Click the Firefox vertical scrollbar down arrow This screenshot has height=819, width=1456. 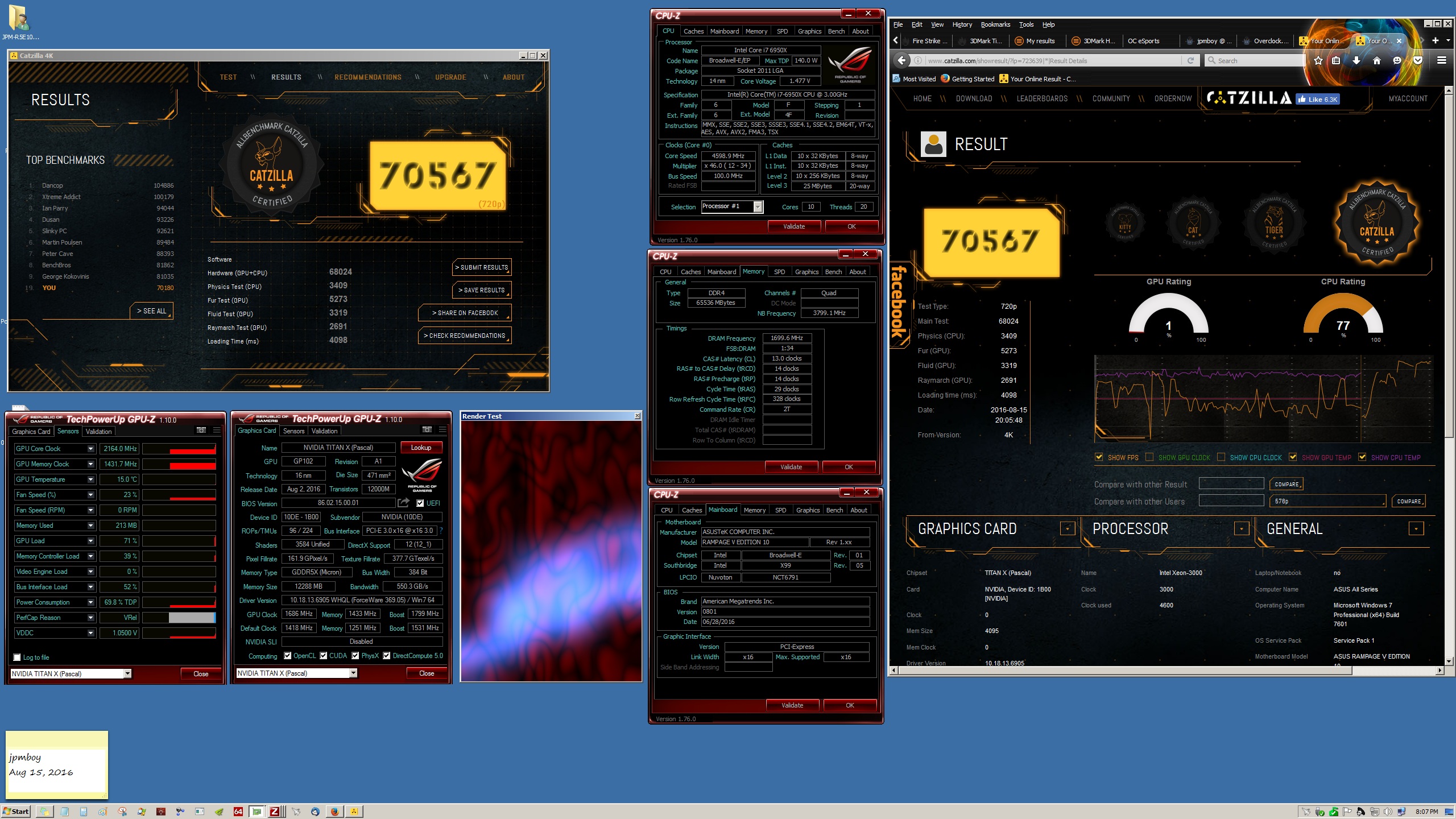pyautogui.click(x=1449, y=661)
